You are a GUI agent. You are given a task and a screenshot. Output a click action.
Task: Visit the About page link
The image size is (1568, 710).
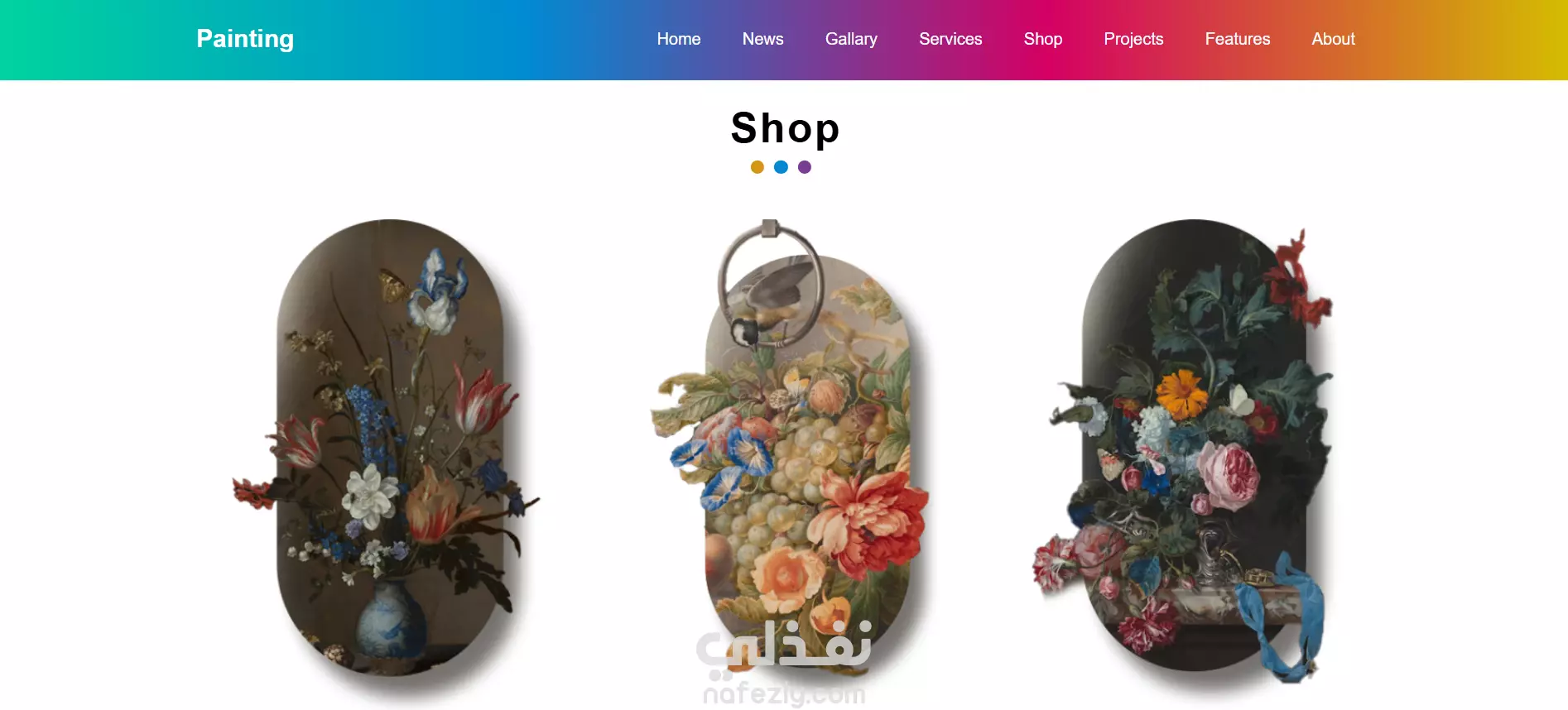[x=1333, y=39]
